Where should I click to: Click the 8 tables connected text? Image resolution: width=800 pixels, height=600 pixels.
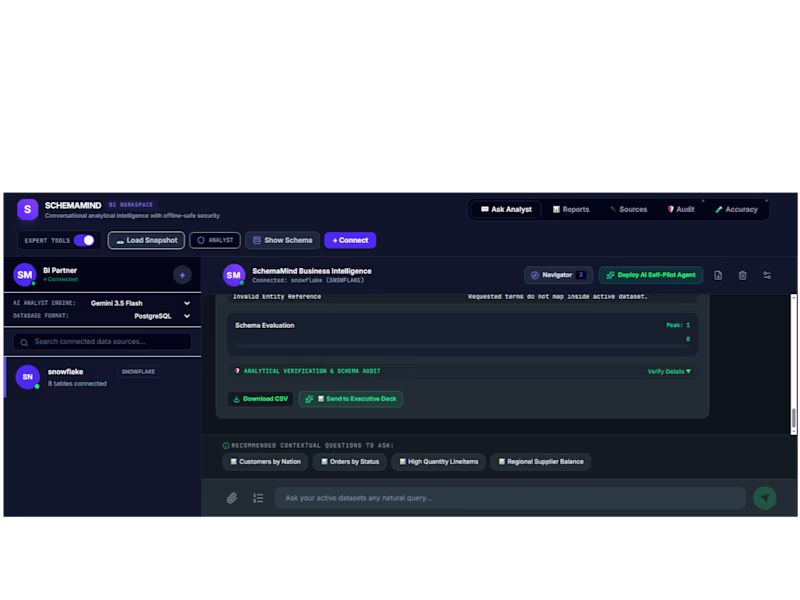point(78,384)
